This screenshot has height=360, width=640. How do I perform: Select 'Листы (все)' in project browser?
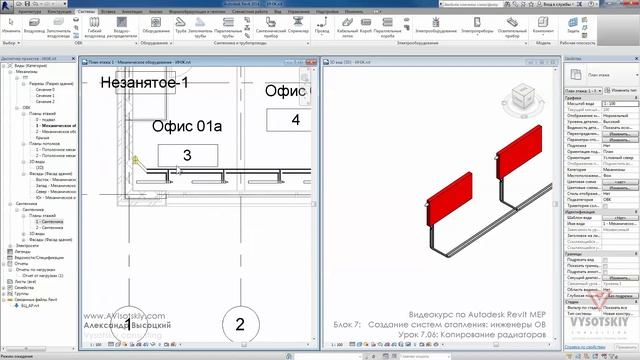[25, 282]
